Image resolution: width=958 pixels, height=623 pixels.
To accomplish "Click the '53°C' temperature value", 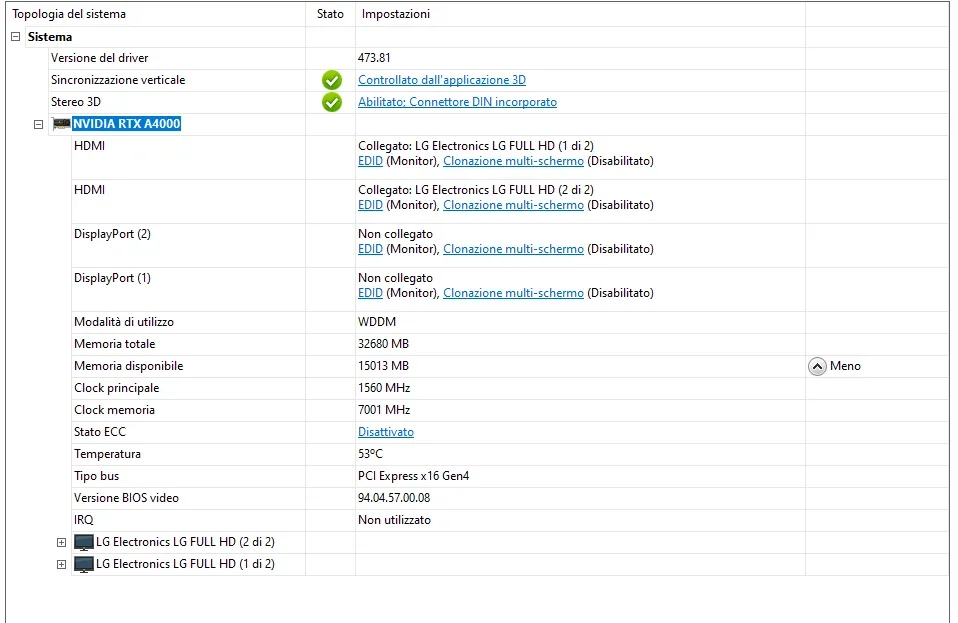I will click(370, 454).
